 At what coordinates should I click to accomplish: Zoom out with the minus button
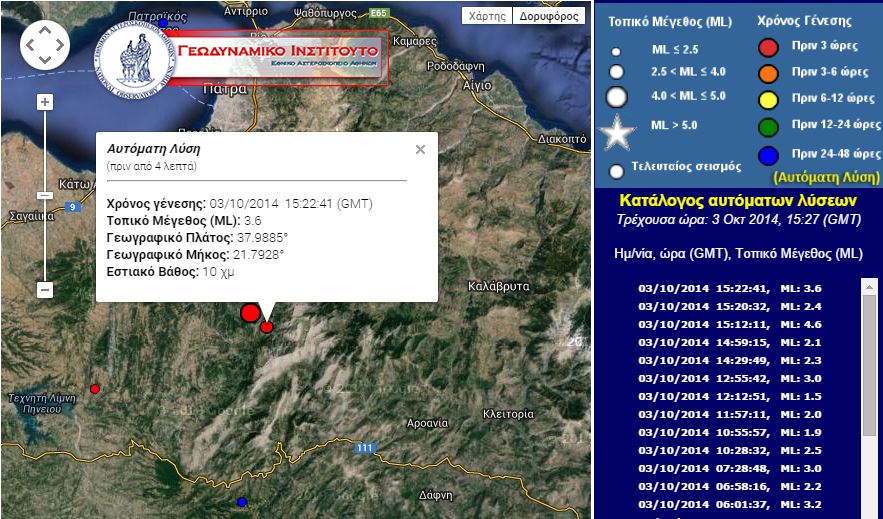[45, 289]
